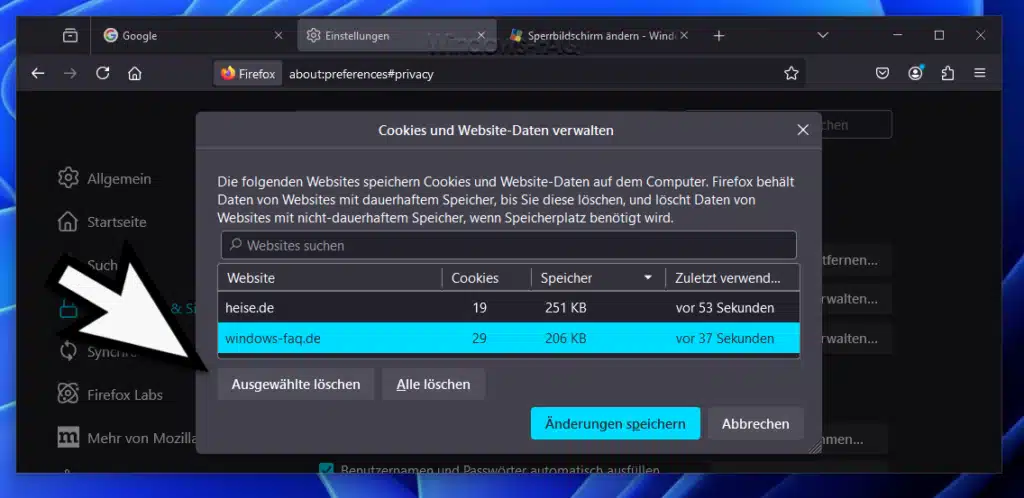The image size is (1024, 498).
Task: Close the cookies dialog with X
Action: (803, 130)
